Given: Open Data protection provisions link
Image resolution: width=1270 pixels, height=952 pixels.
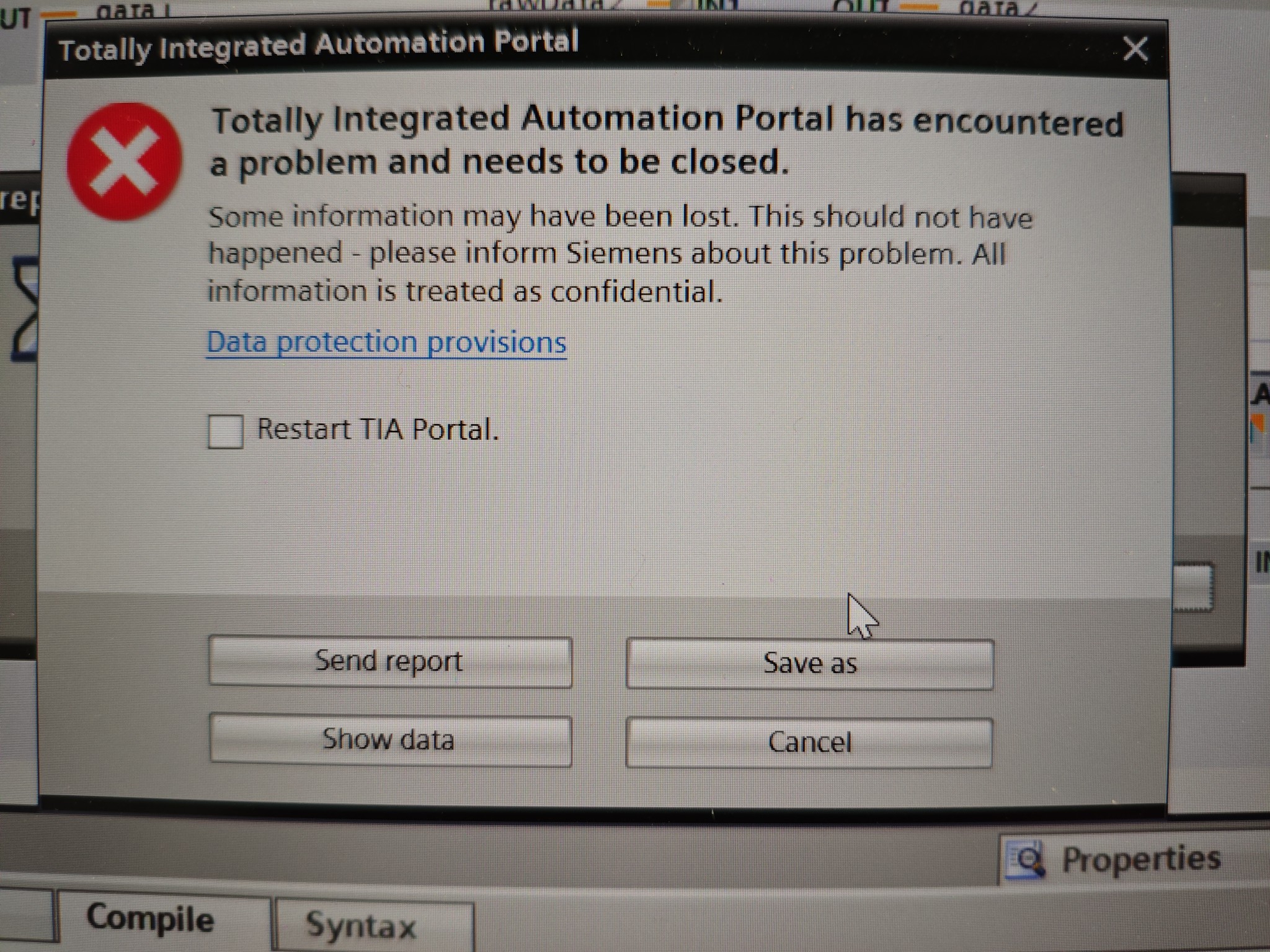Looking at the screenshot, I should point(386,342).
